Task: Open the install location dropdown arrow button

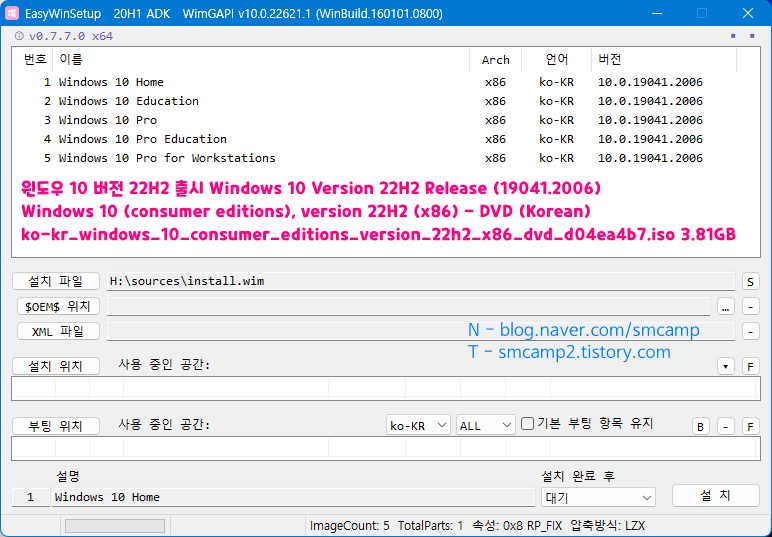Action: point(726,366)
